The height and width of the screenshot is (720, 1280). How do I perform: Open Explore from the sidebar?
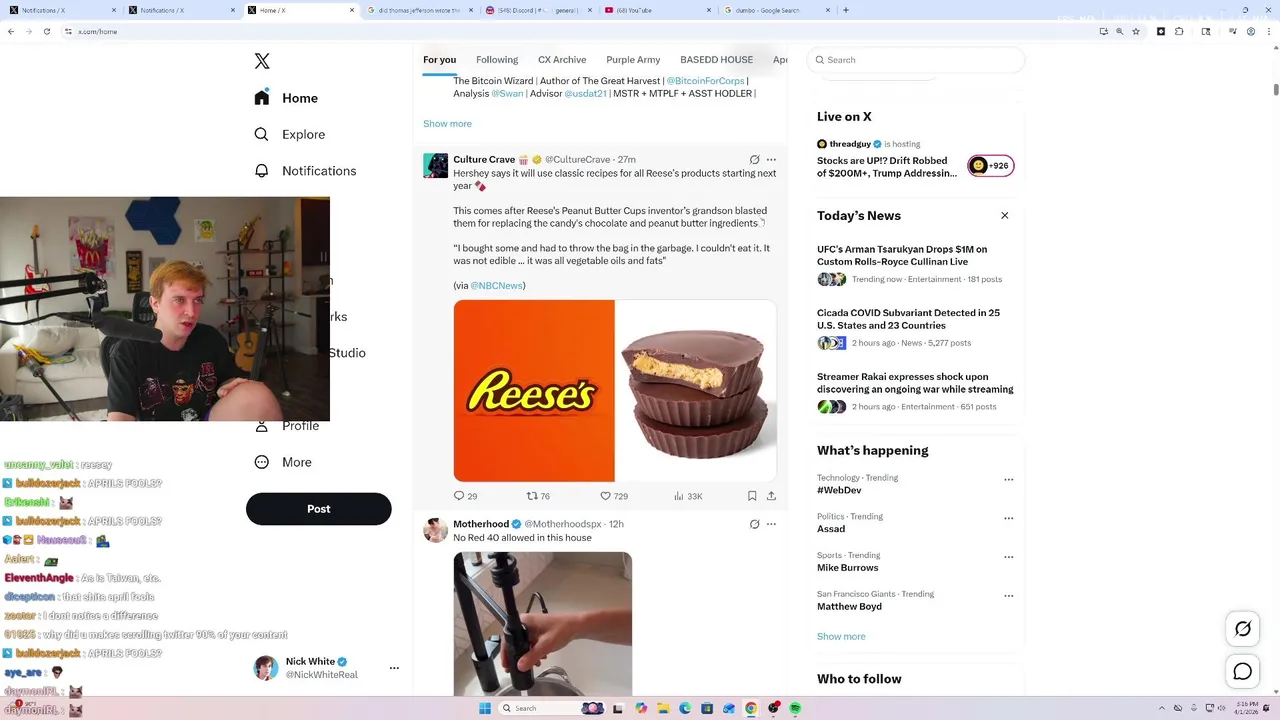coord(289,134)
